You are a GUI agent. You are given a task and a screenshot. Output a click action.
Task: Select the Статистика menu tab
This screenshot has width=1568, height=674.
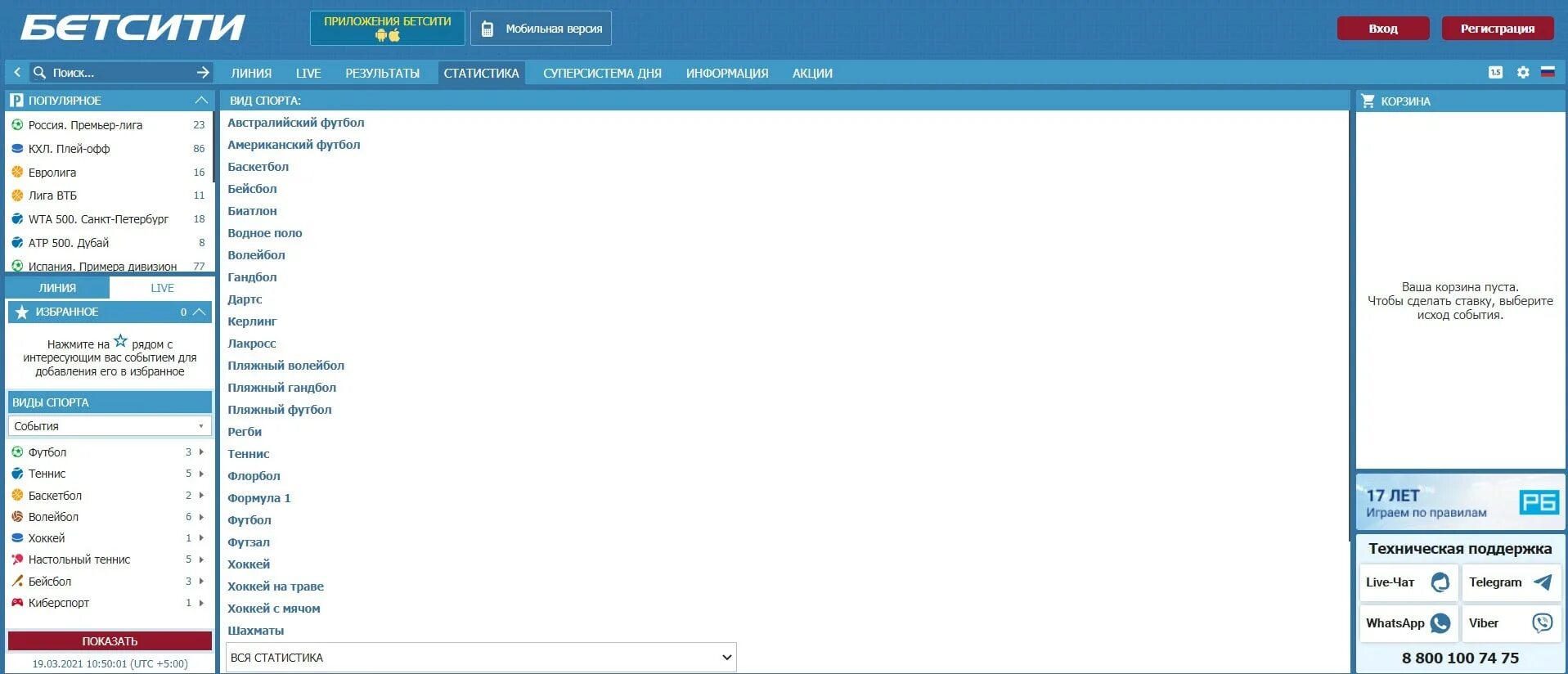[481, 73]
